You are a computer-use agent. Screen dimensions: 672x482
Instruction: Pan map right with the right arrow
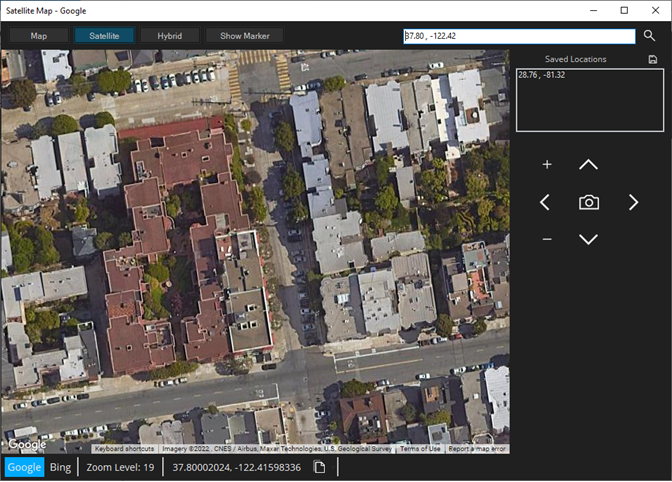coord(633,202)
